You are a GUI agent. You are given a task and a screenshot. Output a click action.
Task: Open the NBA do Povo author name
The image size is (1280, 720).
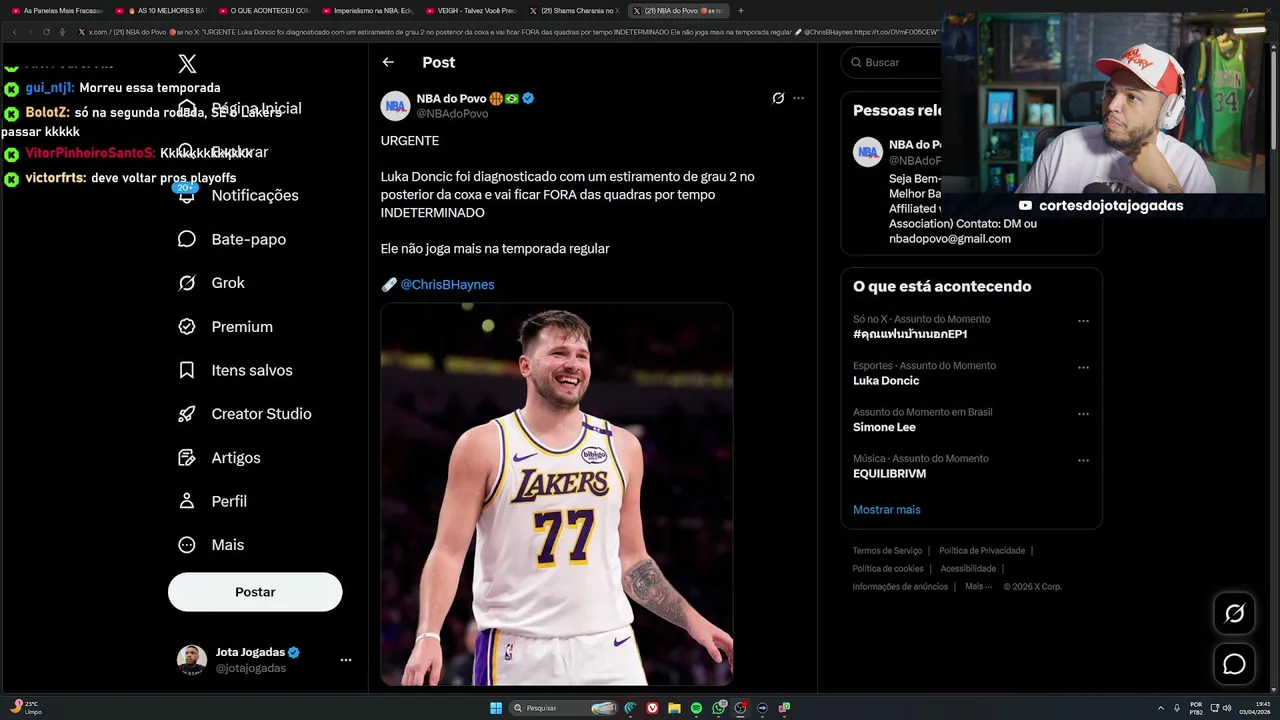tap(451, 98)
